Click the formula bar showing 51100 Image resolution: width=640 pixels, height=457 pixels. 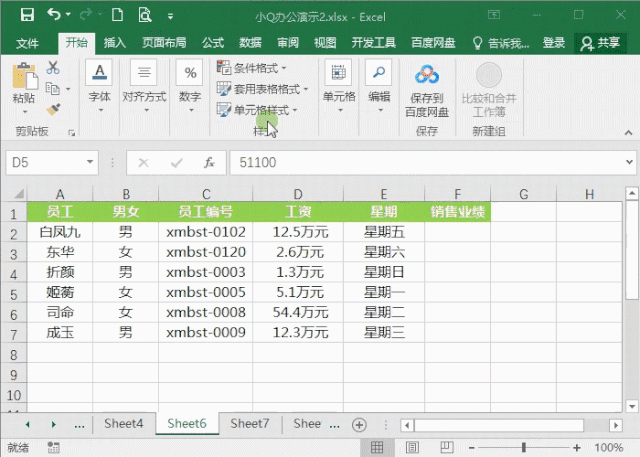tap(426, 163)
